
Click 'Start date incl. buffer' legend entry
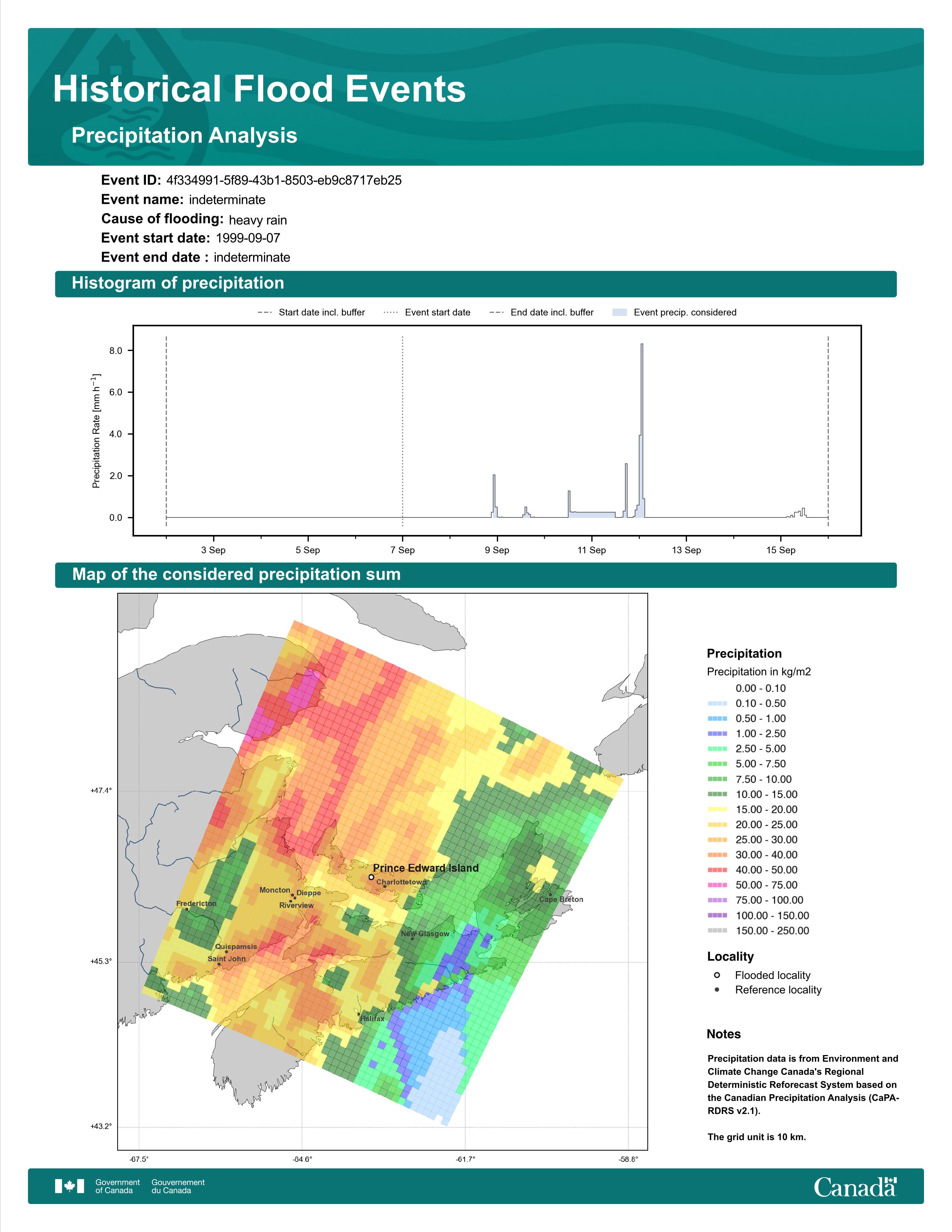[x=311, y=312]
